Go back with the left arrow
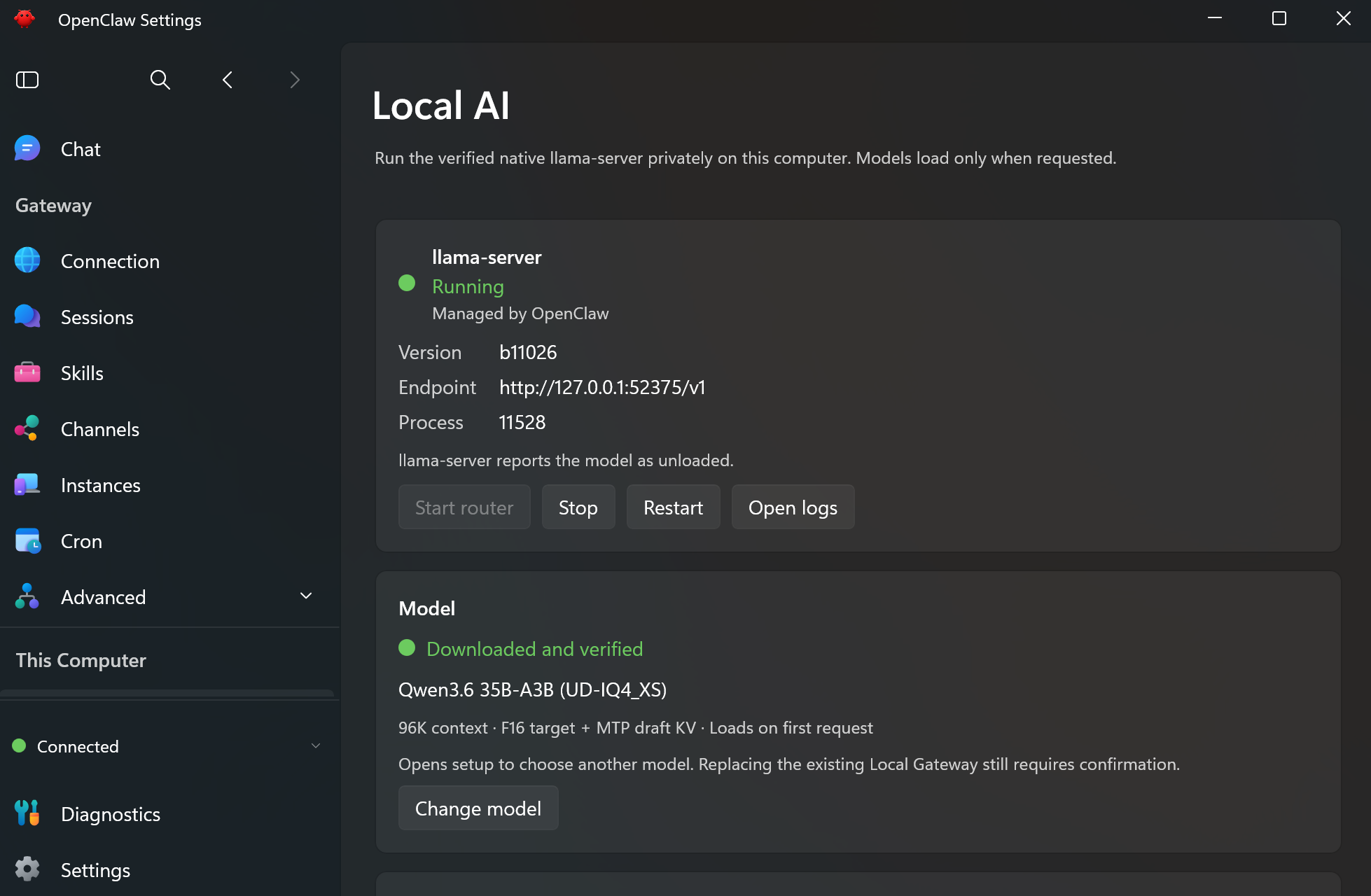Image resolution: width=1371 pixels, height=896 pixels. [228, 80]
